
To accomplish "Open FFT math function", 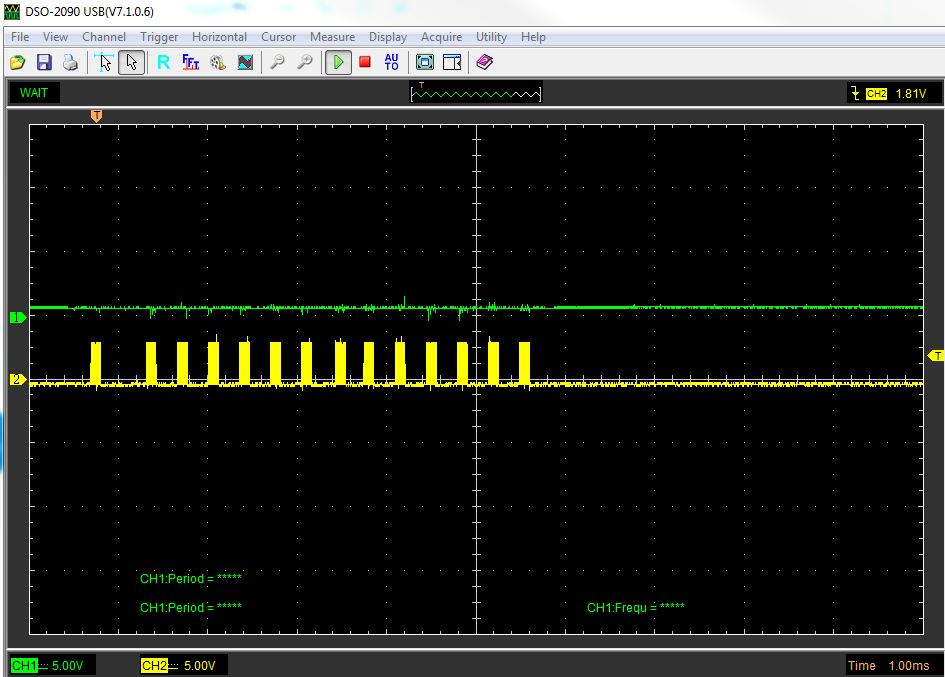I will coord(190,62).
